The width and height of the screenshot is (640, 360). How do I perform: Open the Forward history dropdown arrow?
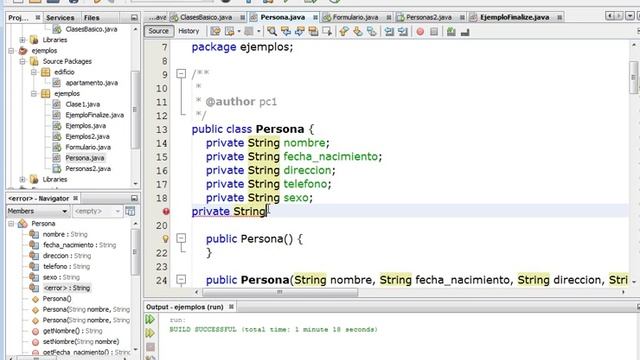tap(258, 31)
